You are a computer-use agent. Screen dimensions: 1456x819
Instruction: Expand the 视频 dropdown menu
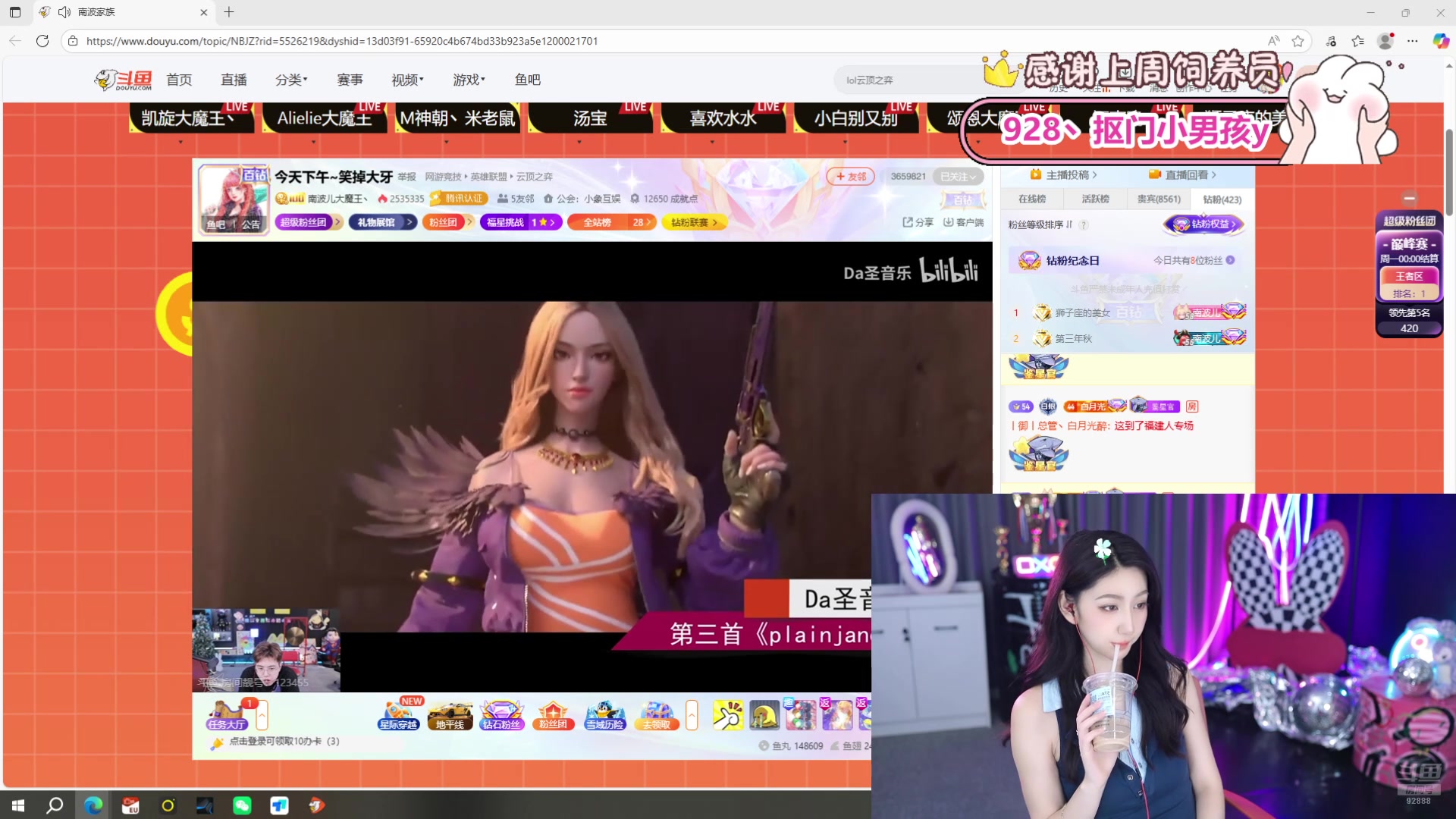click(x=407, y=80)
